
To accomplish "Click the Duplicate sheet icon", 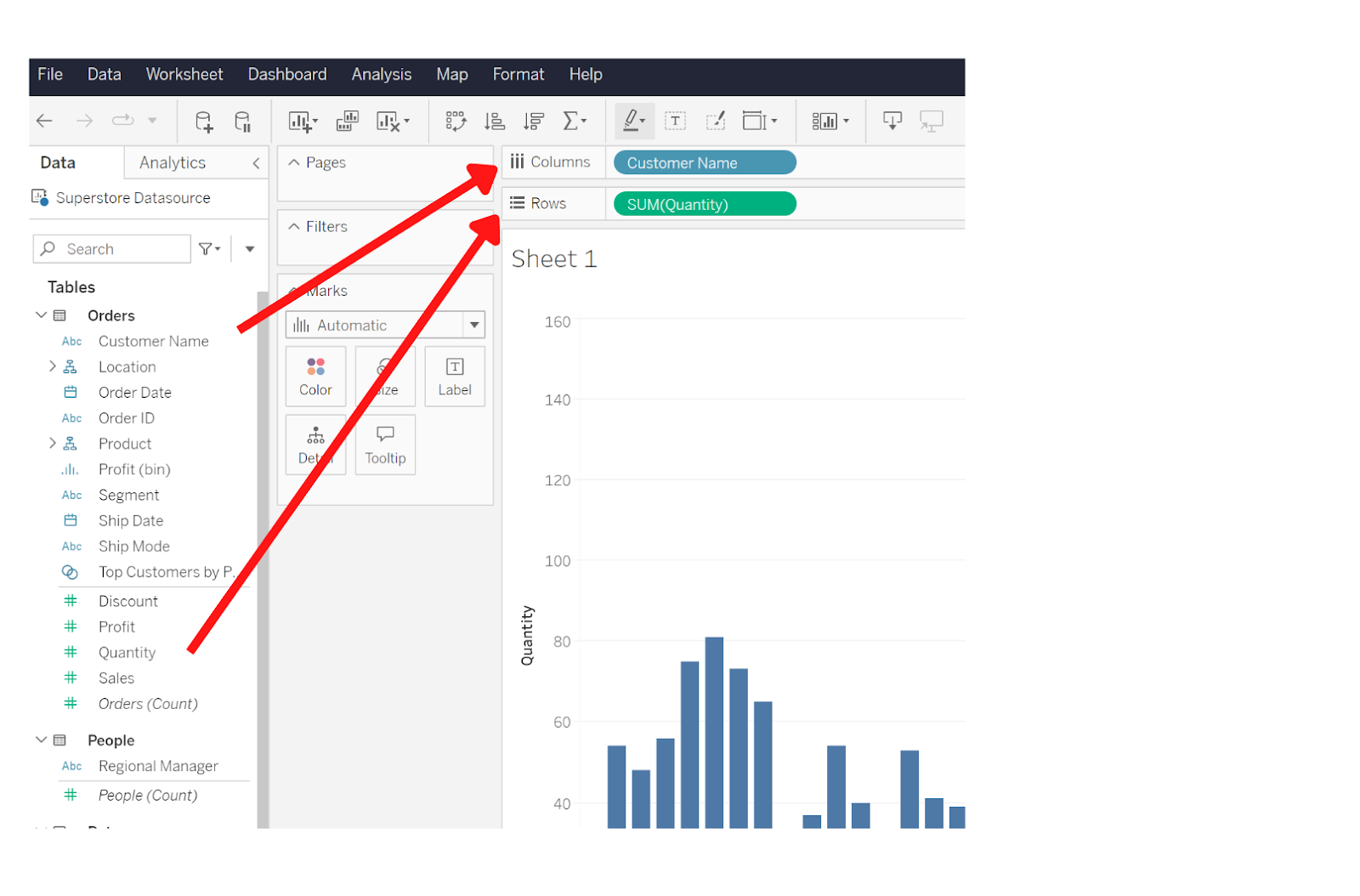I will pos(348,122).
